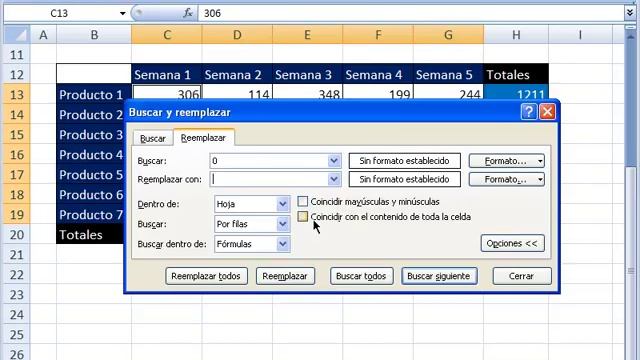
Task: Click the Reemplazar button at dialog bottom
Action: (x=285, y=276)
